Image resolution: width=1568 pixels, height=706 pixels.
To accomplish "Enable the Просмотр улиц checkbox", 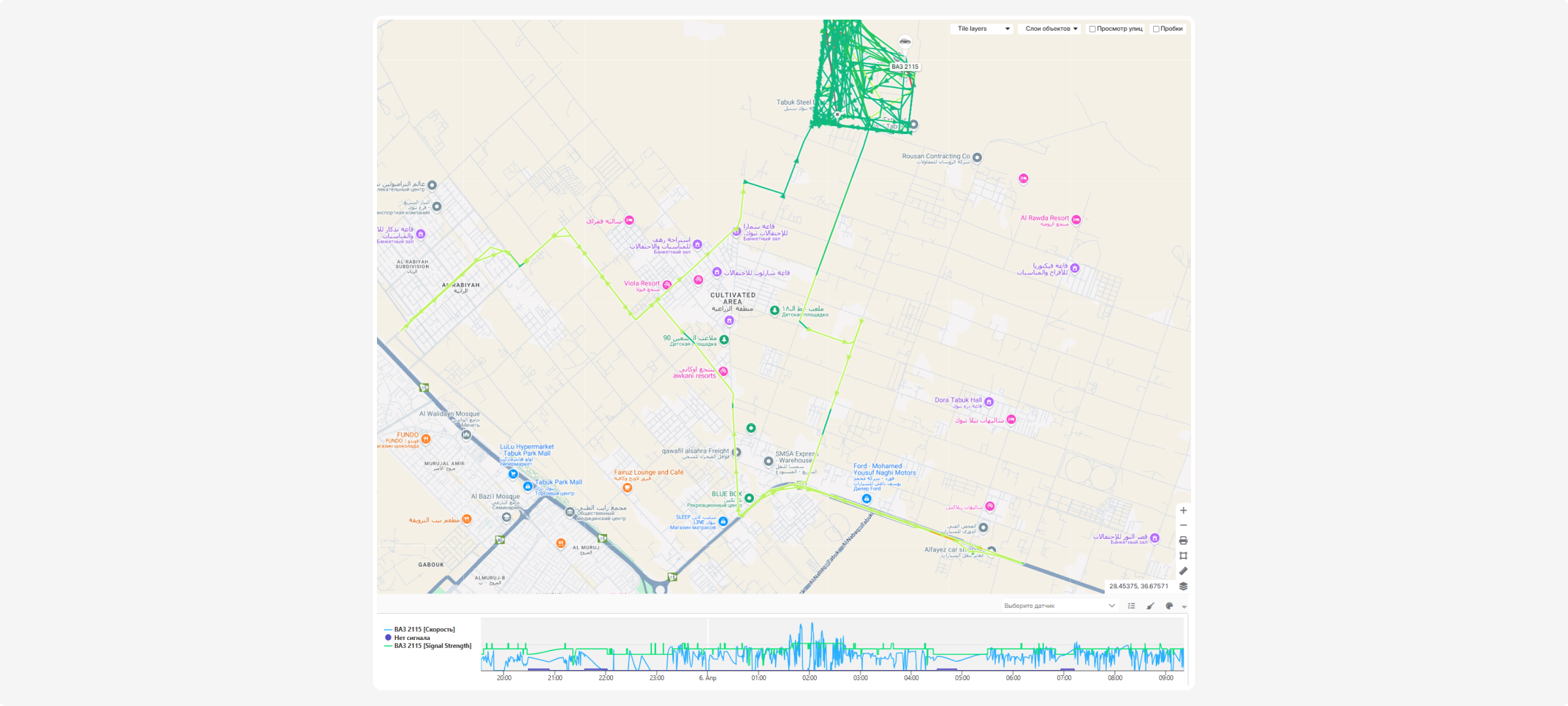I will coord(1092,29).
